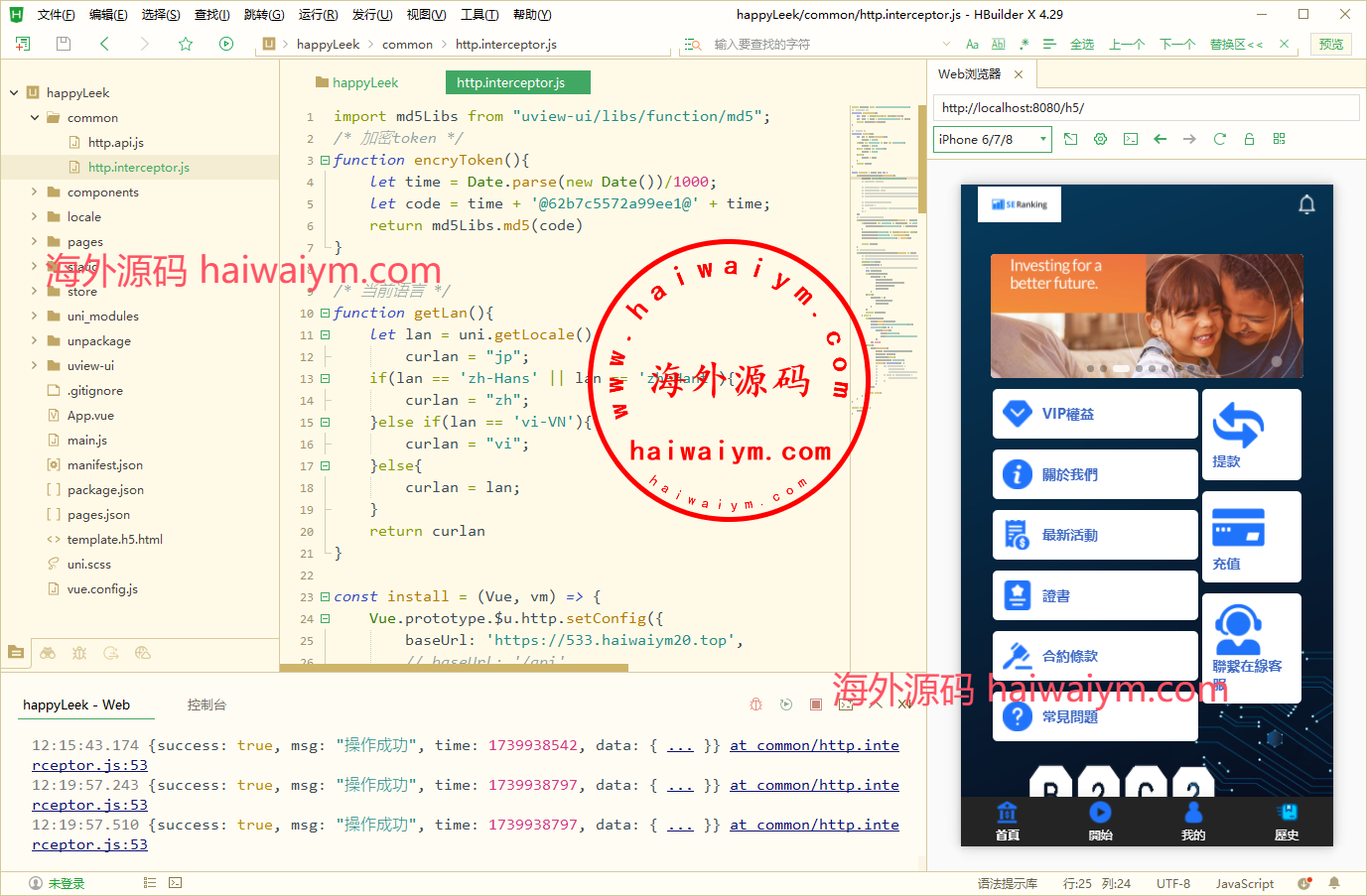Open the 运行(R) menu
Viewport: 1367px width, 896px height.
pos(318,15)
